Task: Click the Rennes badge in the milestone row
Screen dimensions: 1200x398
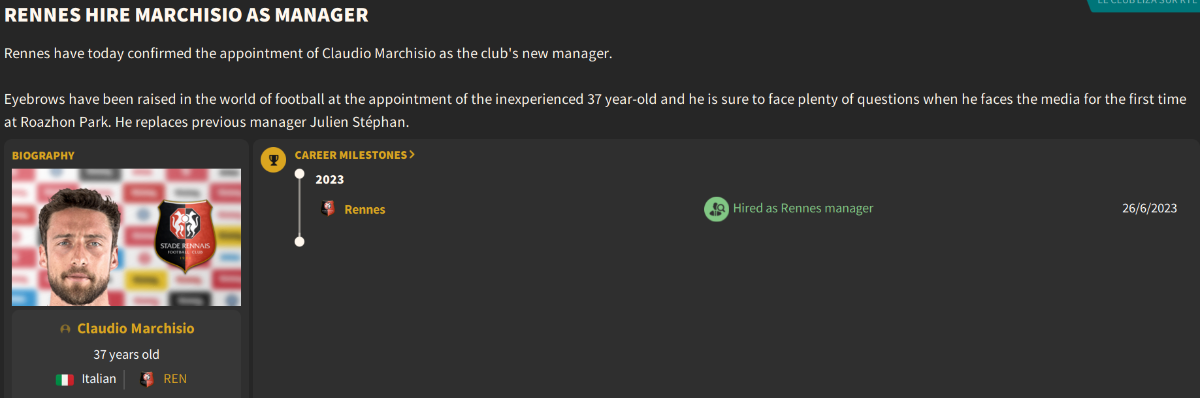Action: coord(328,209)
